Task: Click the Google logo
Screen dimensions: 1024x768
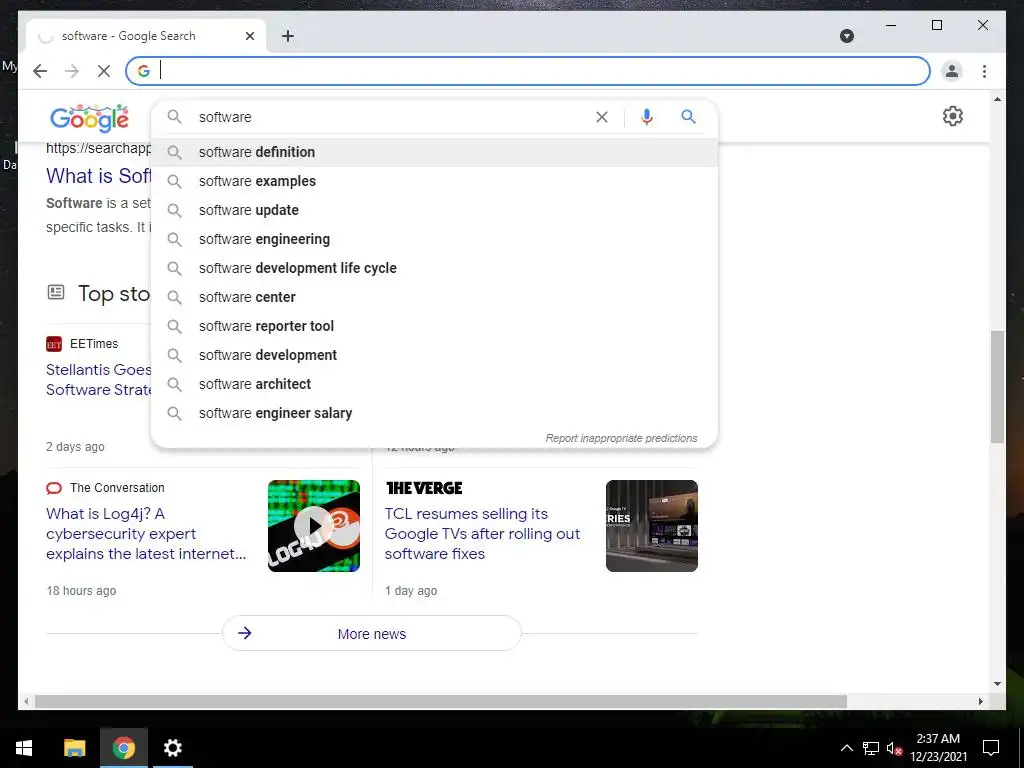Action: tap(89, 118)
